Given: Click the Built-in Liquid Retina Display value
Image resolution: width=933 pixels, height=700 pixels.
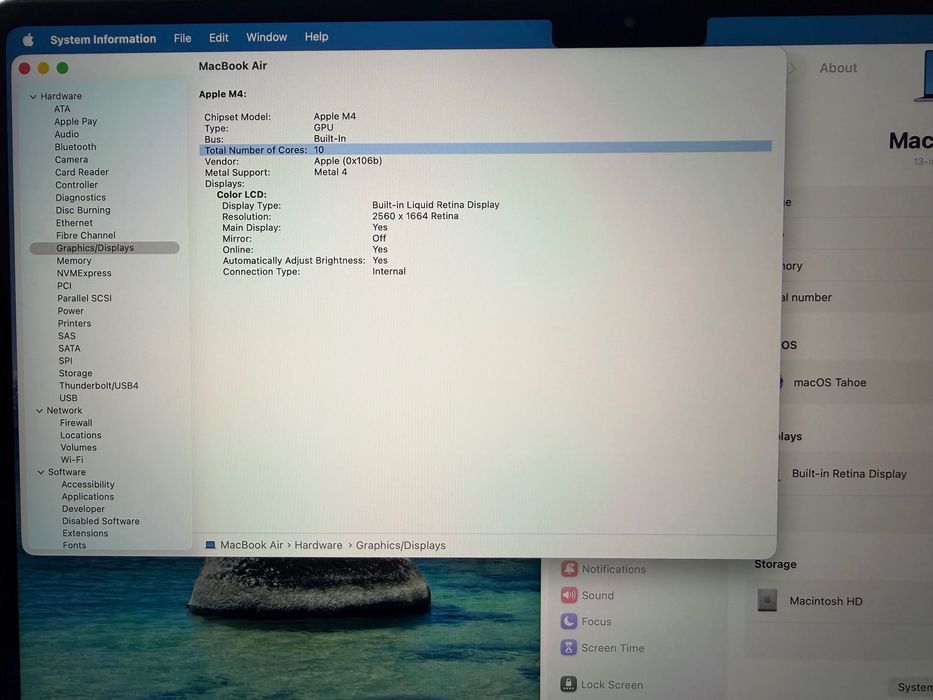Looking at the screenshot, I should (436, 205).
